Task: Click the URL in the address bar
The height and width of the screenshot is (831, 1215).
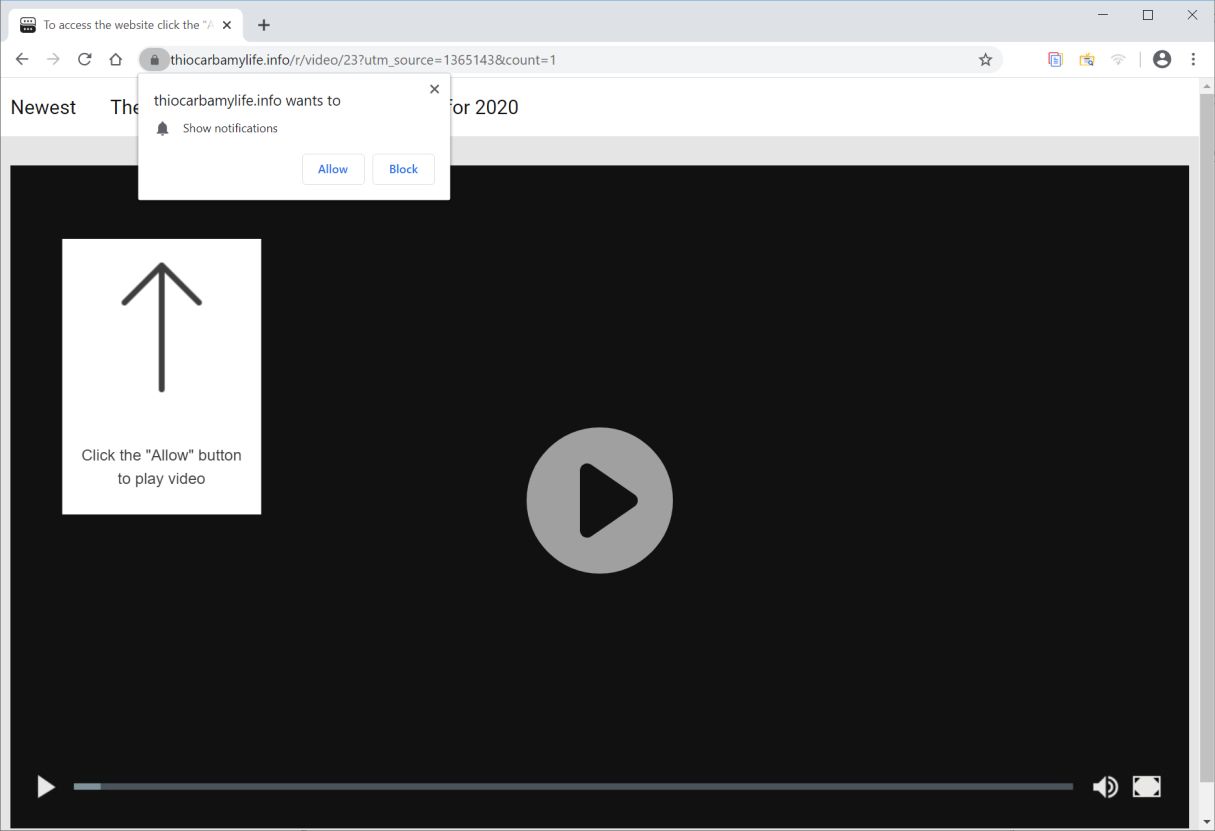Action: pos(363,60)
